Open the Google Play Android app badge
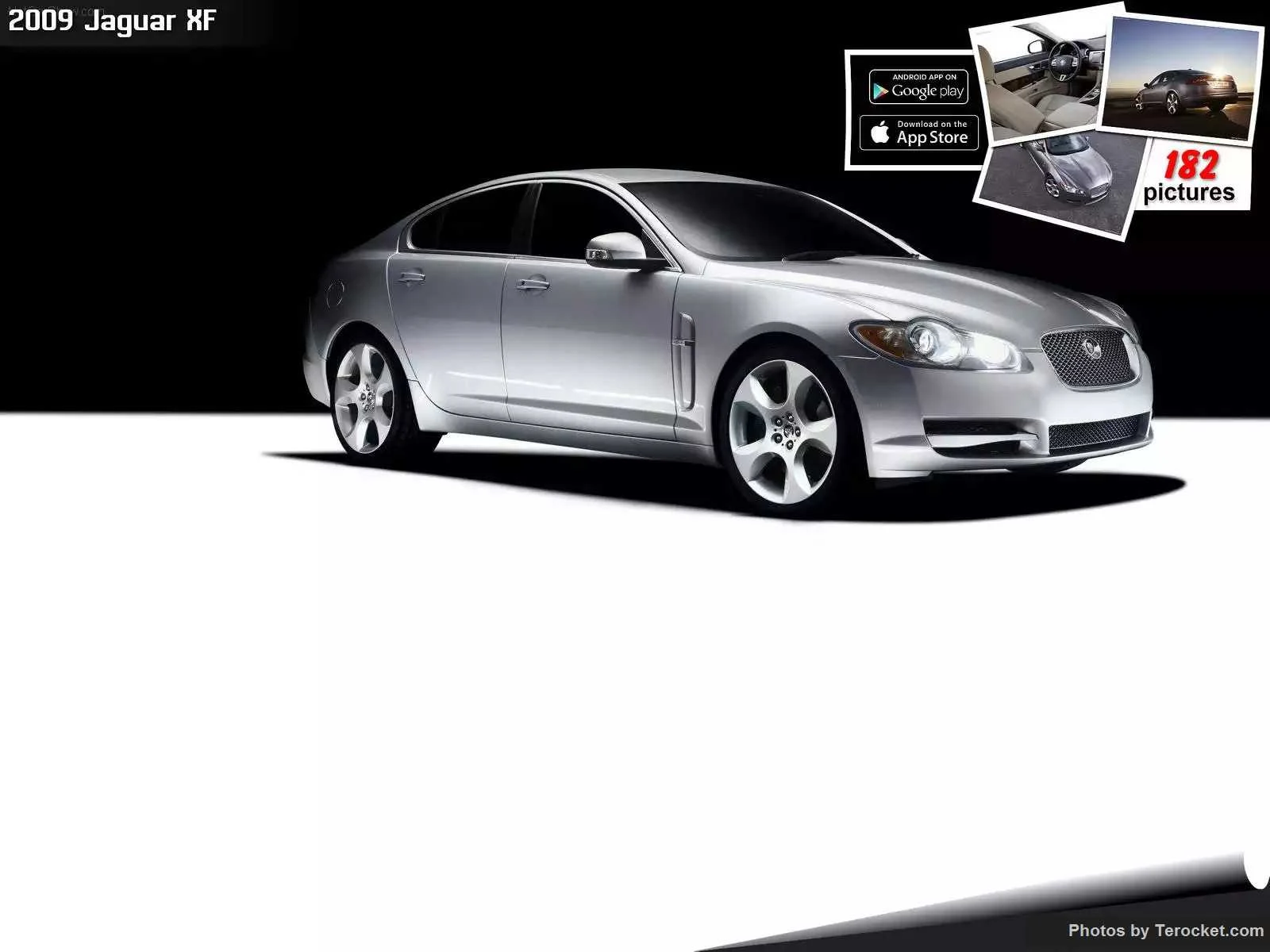 918,86
